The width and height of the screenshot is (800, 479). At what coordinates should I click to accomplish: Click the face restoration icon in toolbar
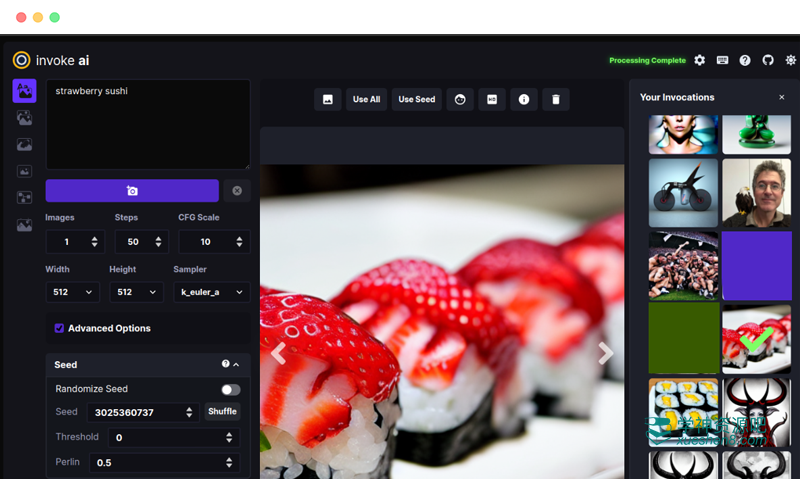(x=459, y=99)
